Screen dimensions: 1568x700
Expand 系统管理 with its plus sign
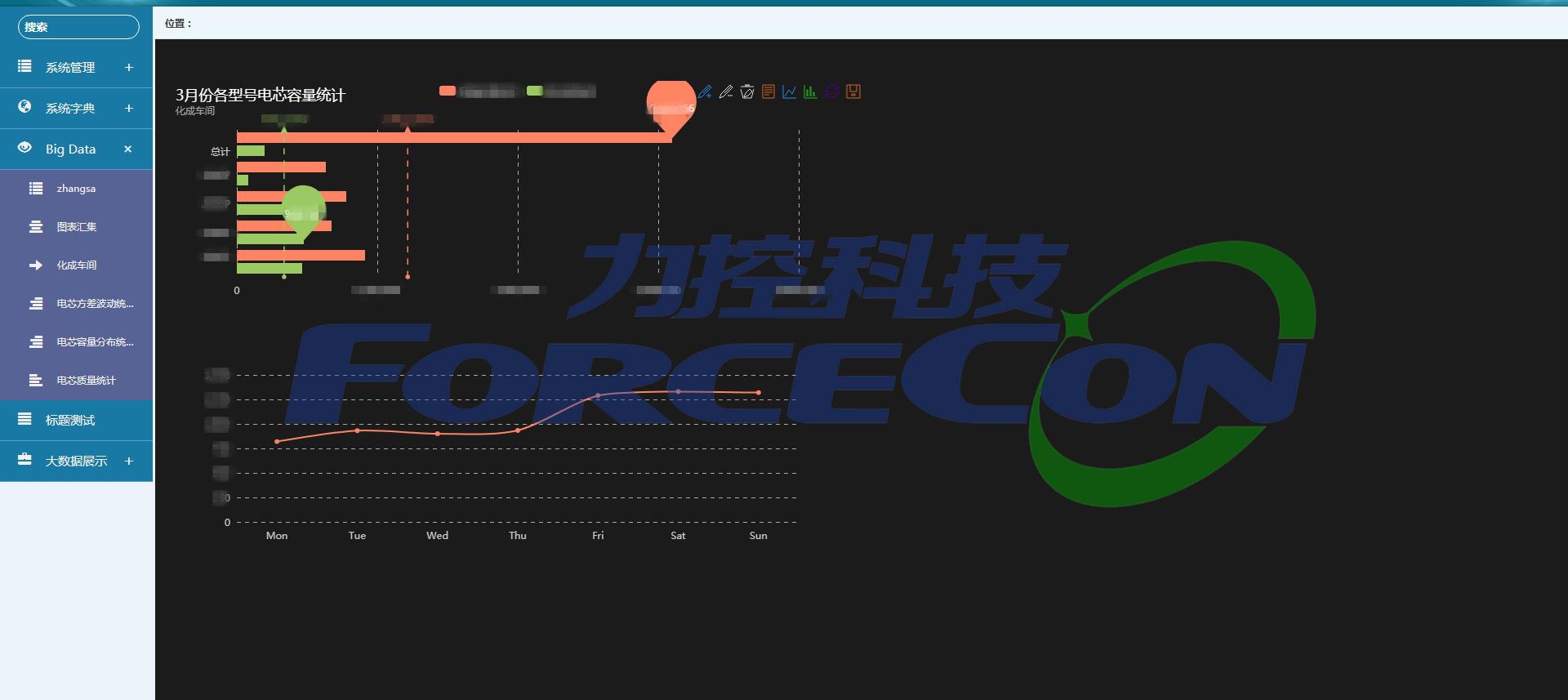[128, 68]
